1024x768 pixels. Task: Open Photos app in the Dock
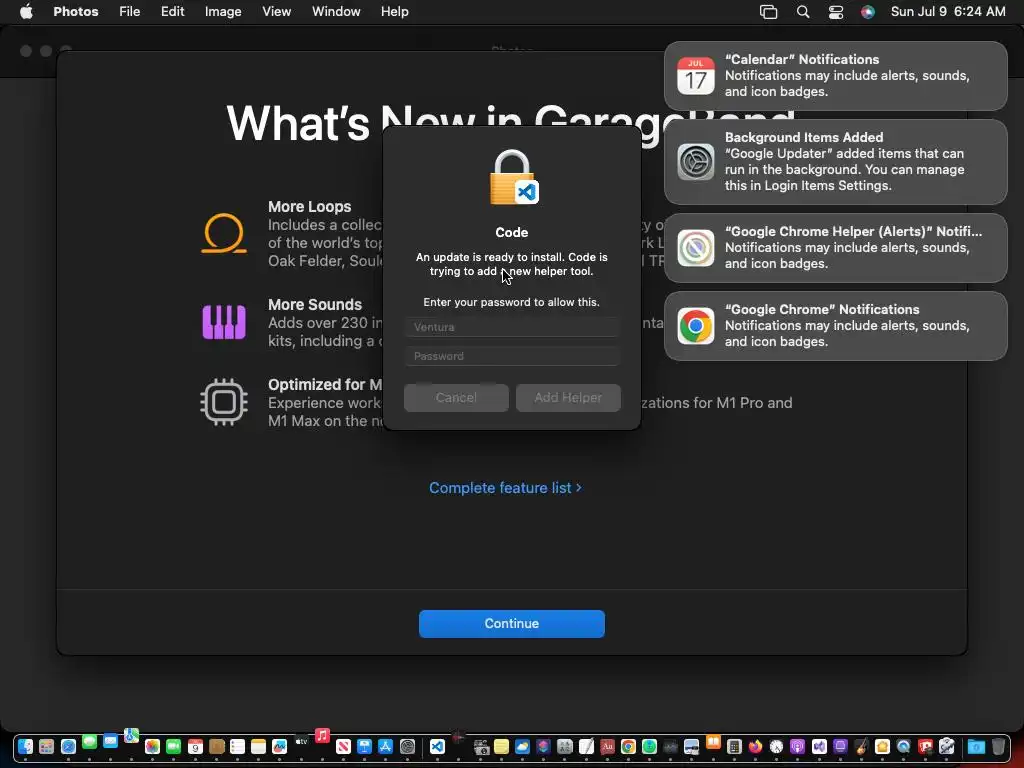(152, 746)
